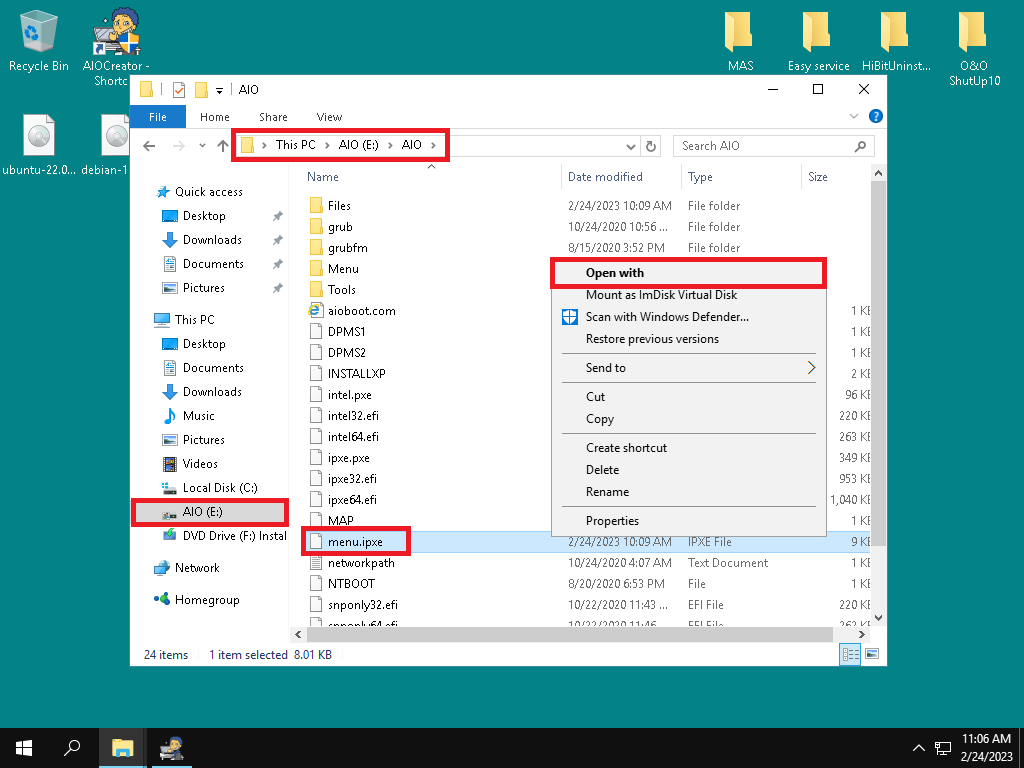Click the taskbar Search magnifier icon

pyautogui.click(x=72, y=747)
